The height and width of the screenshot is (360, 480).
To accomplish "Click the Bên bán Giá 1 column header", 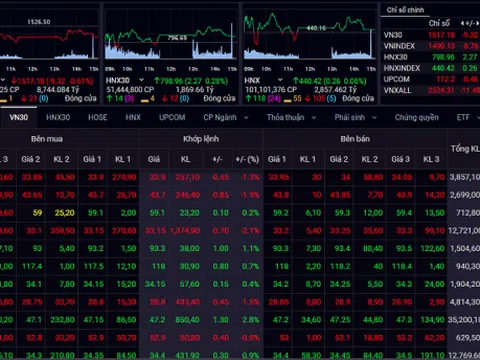I will coord(277,159).
